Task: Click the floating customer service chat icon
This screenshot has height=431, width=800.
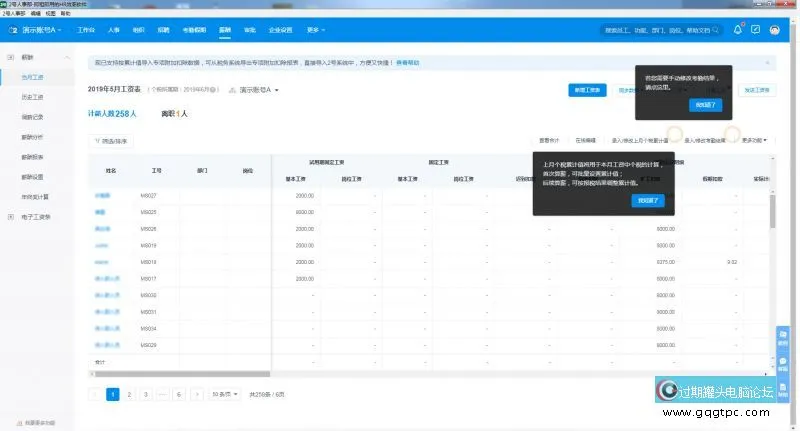Action: click(x=782, y=362)
